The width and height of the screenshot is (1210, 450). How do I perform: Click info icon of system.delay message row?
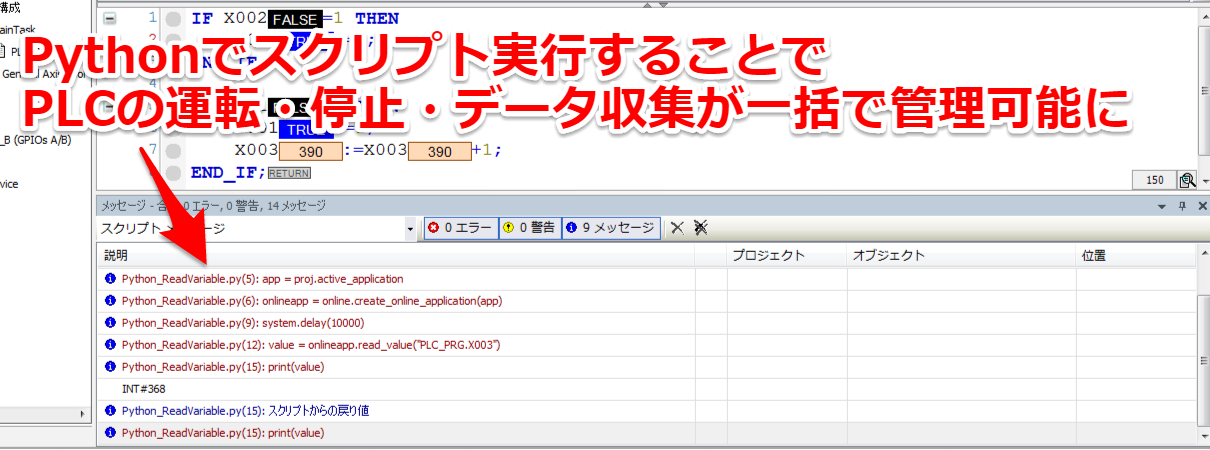110,323
